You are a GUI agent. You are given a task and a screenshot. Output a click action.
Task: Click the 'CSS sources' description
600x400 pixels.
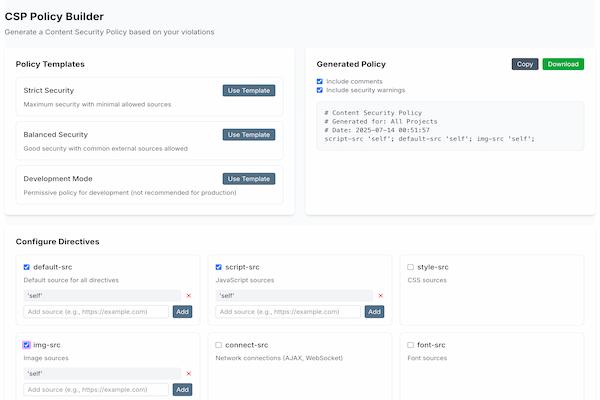[427, 280]
